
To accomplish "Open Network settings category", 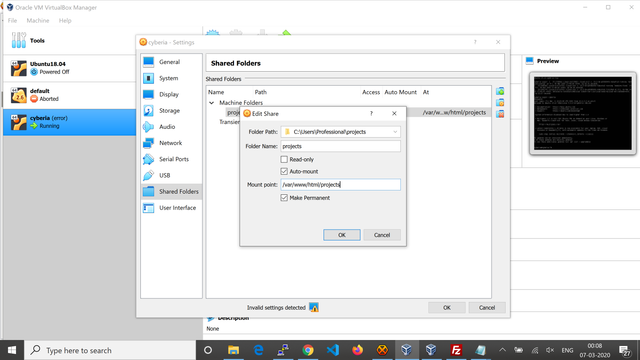I will point(171,143).
